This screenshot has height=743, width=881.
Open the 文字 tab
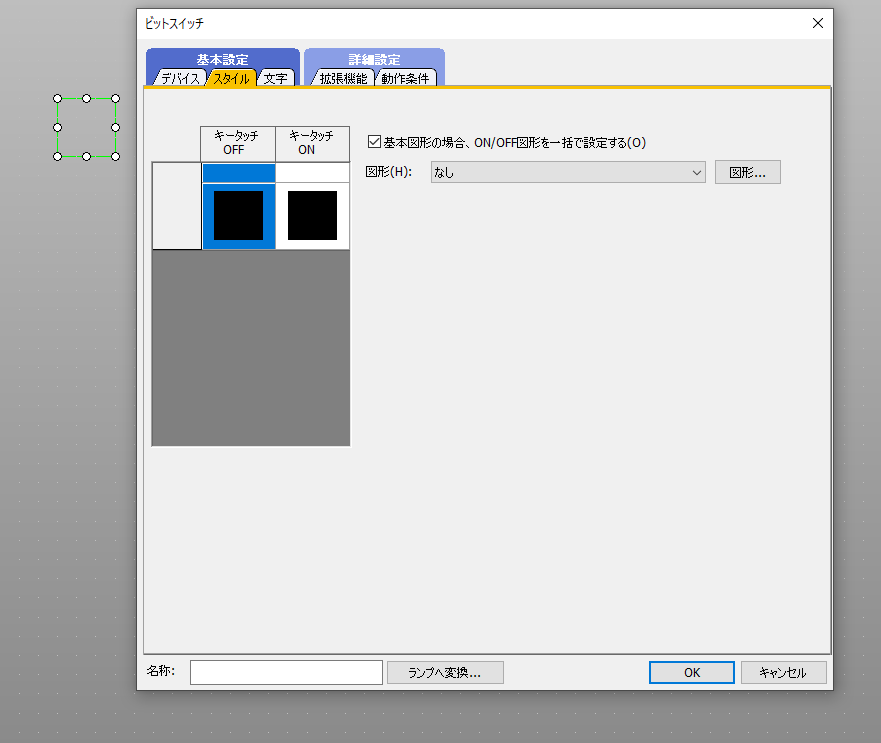[276, 78]
